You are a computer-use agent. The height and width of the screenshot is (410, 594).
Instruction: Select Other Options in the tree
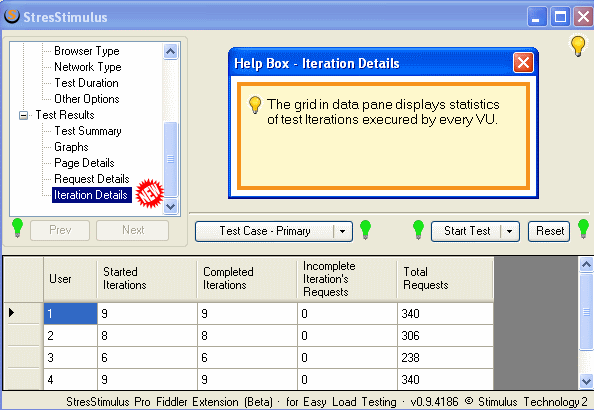pos(87,99)
